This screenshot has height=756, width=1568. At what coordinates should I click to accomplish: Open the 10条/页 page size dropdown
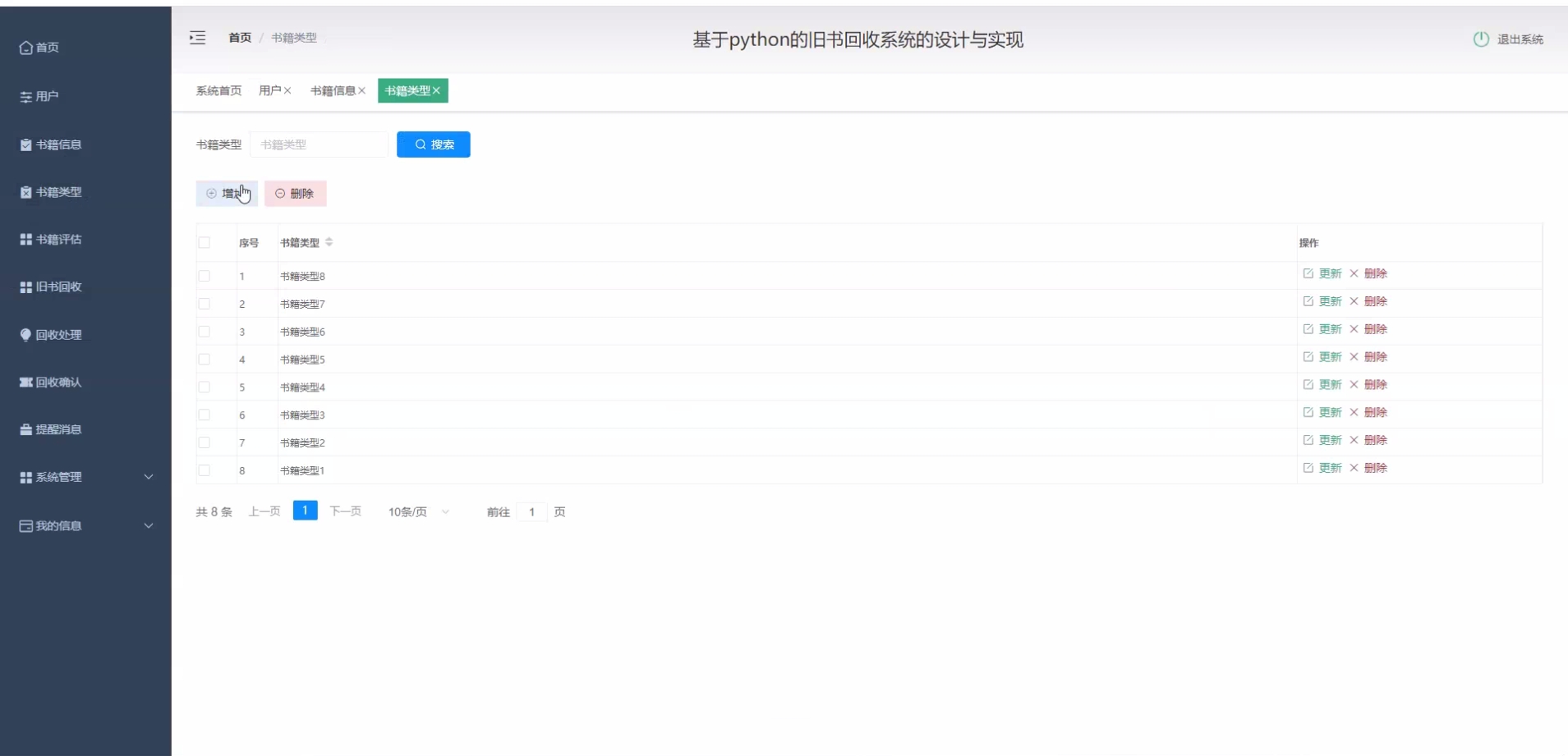tap(418, 512)
